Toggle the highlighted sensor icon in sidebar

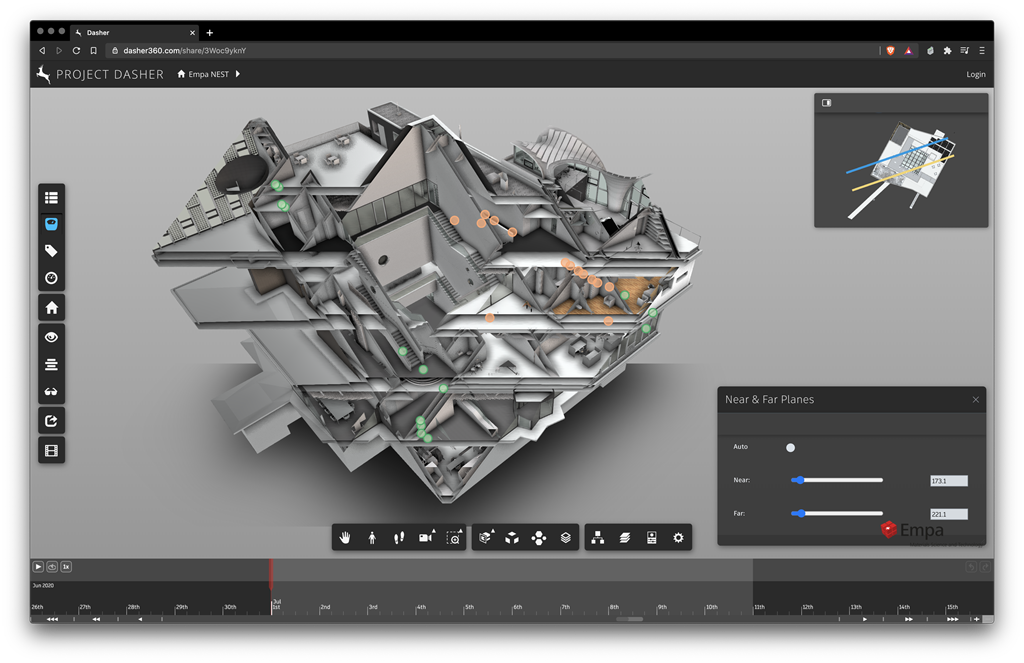pyautogui.click(x=51, y=224)
